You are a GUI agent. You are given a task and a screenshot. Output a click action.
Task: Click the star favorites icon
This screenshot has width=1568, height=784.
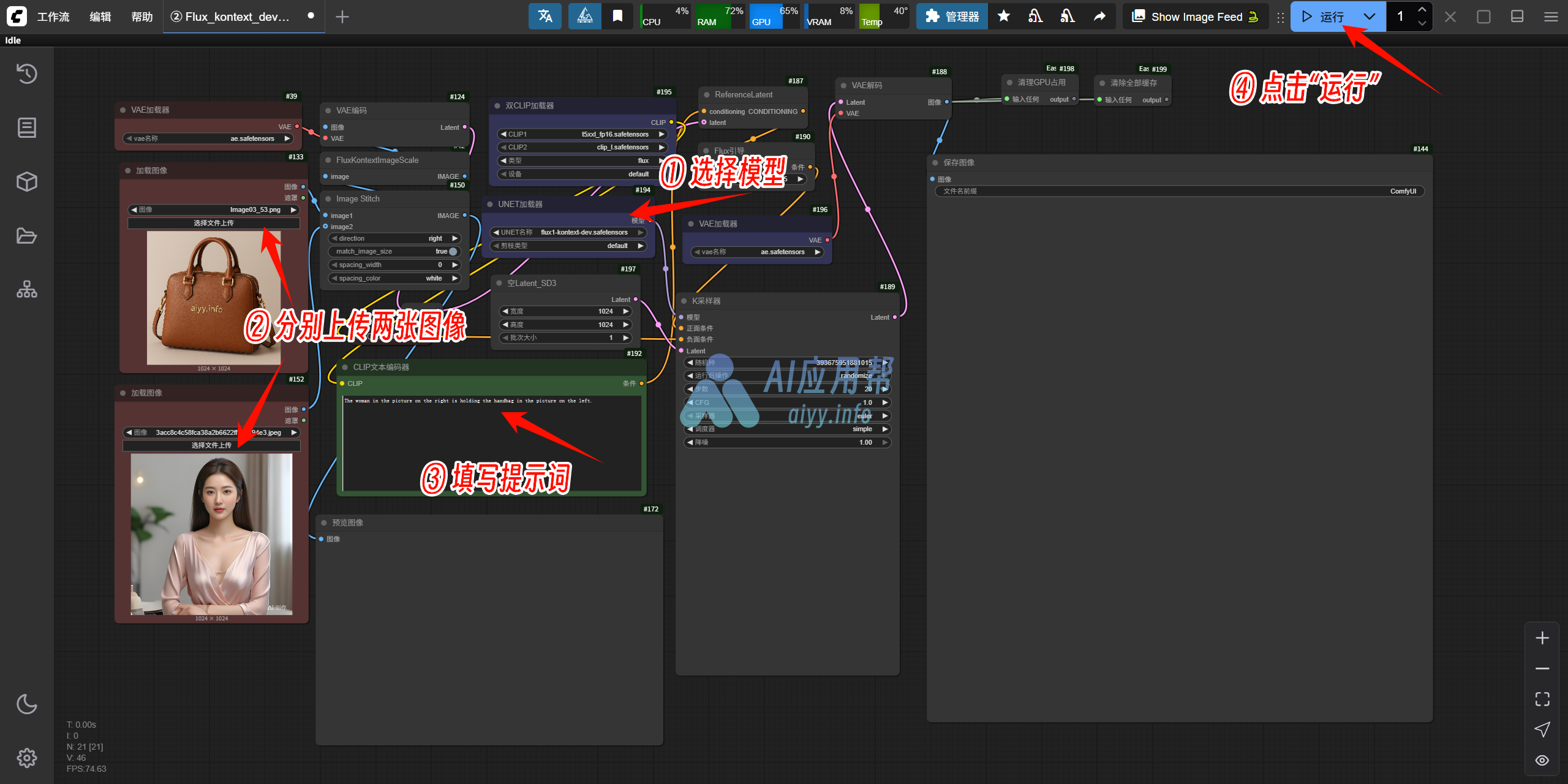pyautogui.click(x=1003, y=17)
